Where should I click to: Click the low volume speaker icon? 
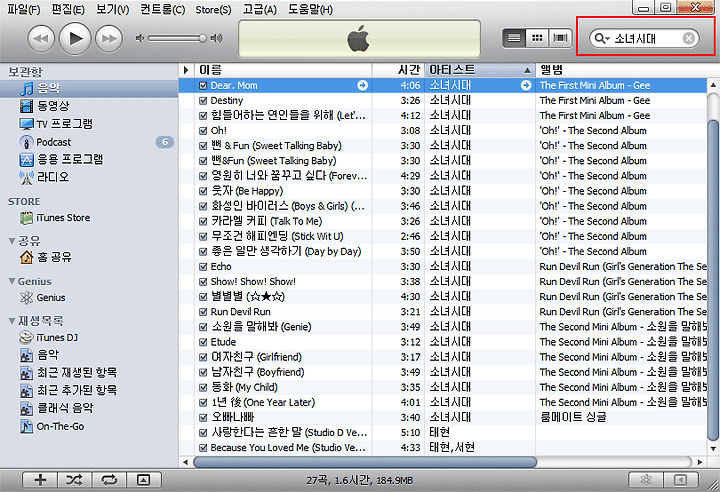point(140,38)
